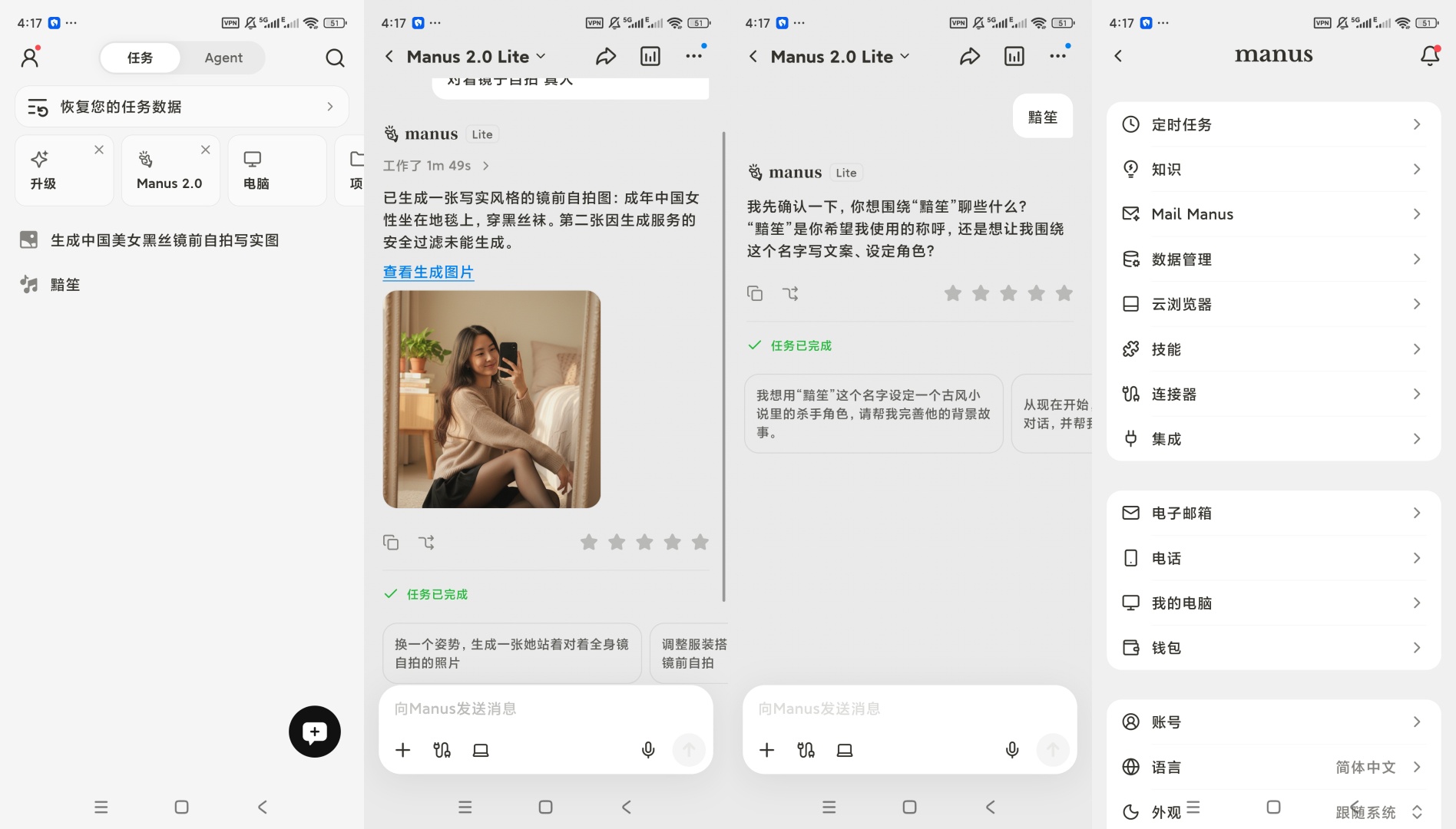Share the image chat via share icon
1456x829 pixels.
[x=606, y=56]
